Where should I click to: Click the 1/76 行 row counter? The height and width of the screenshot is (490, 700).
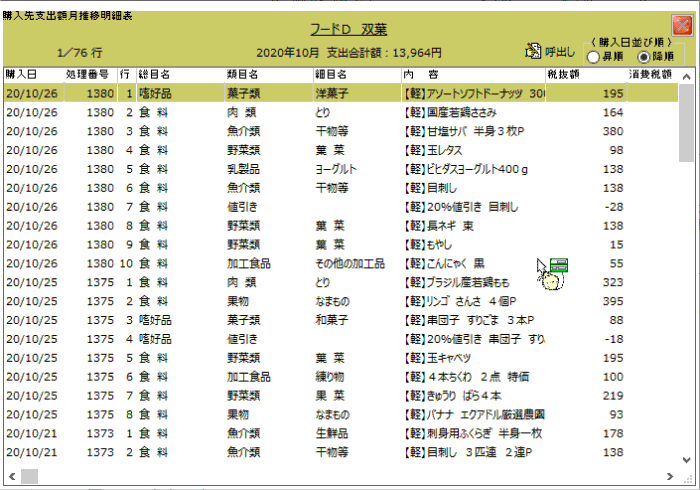click(80, 53)
